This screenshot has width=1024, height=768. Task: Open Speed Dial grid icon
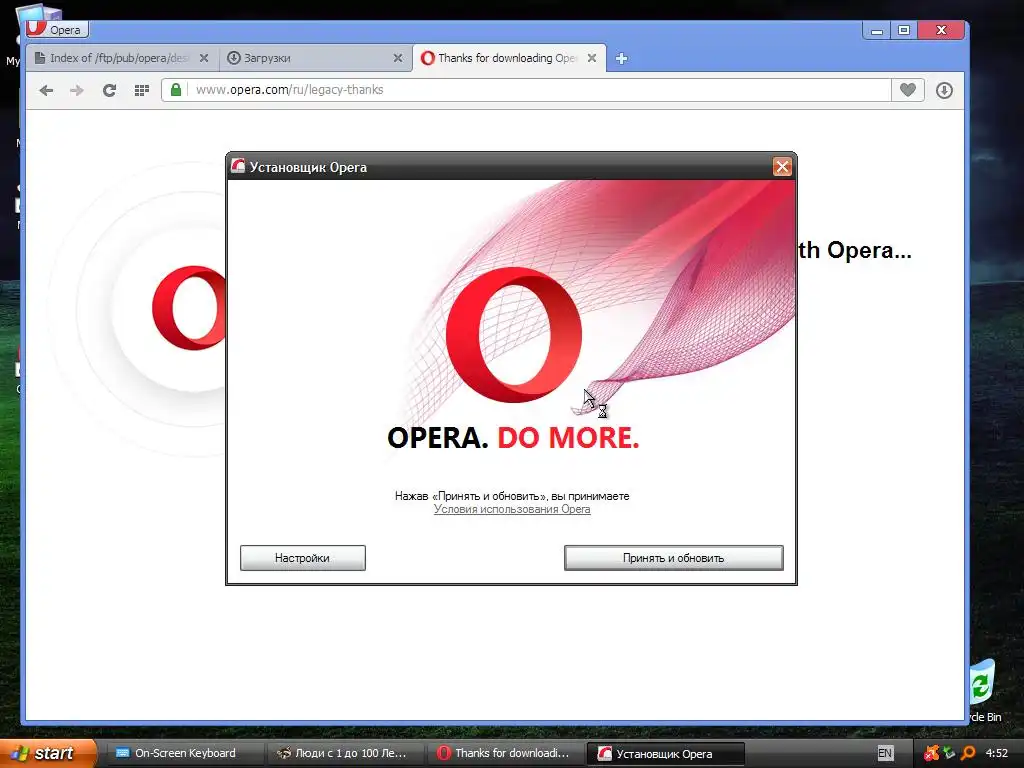click(x=141, y=90)
